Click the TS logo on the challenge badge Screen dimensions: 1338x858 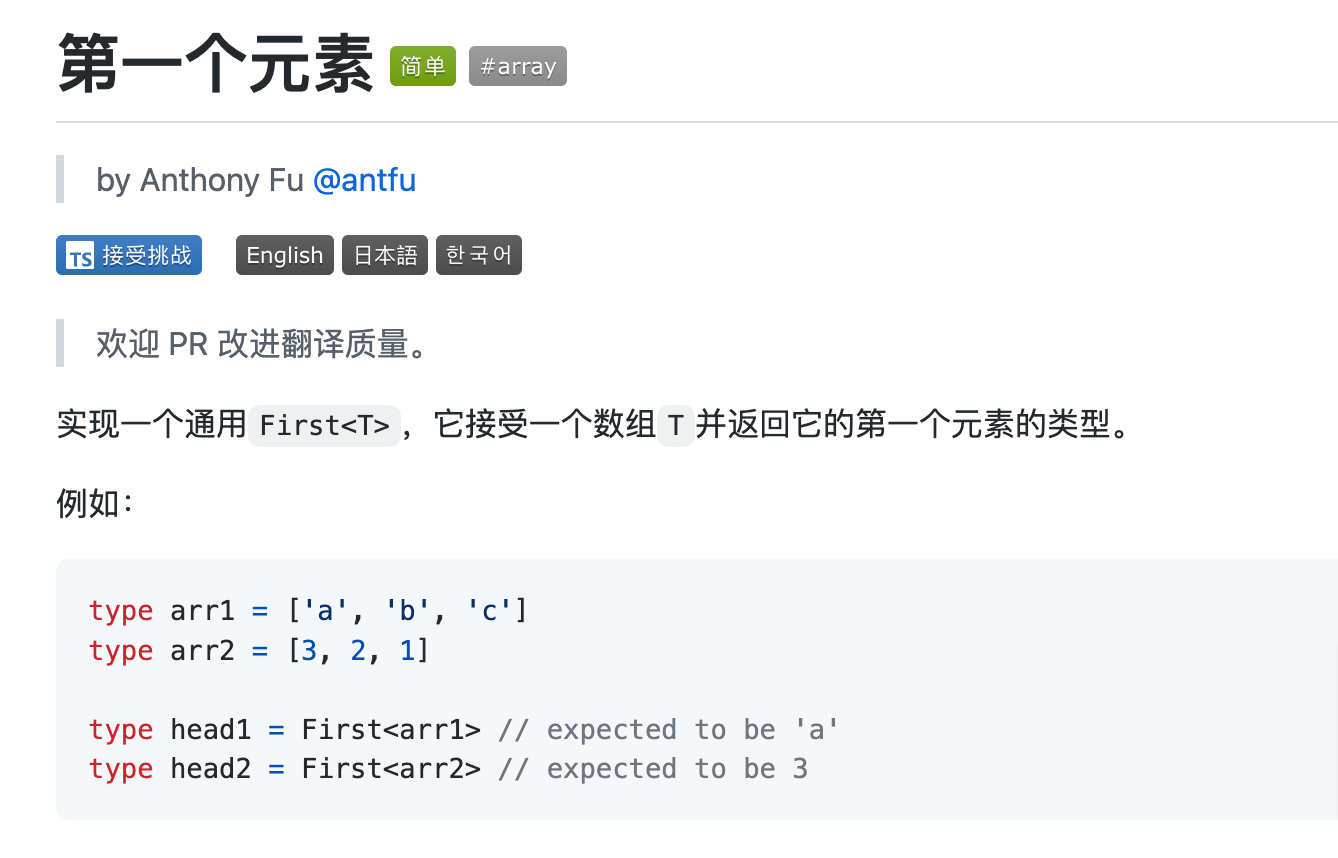coord(80,256)
